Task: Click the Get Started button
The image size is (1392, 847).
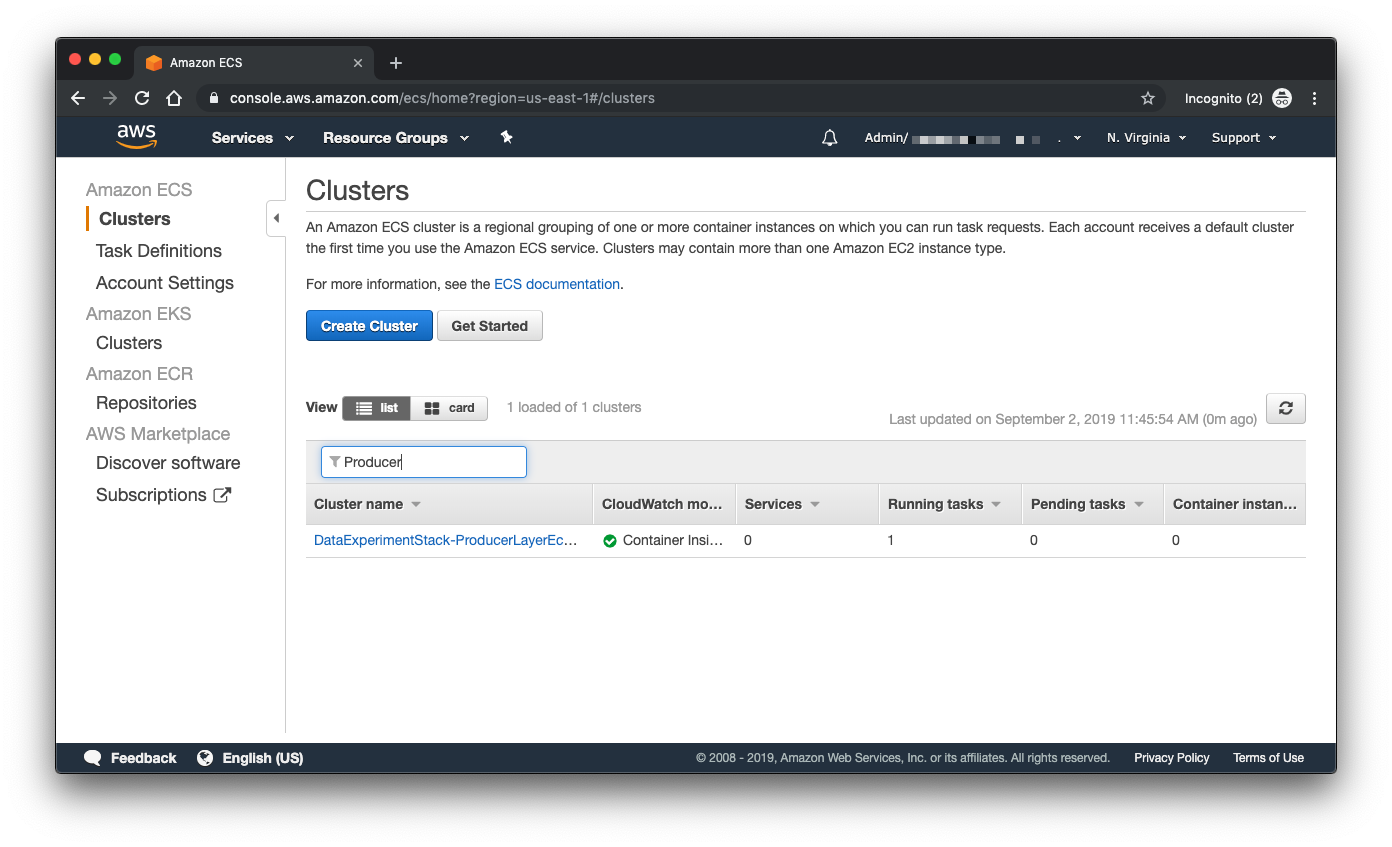Action: [x=490, y=326]
